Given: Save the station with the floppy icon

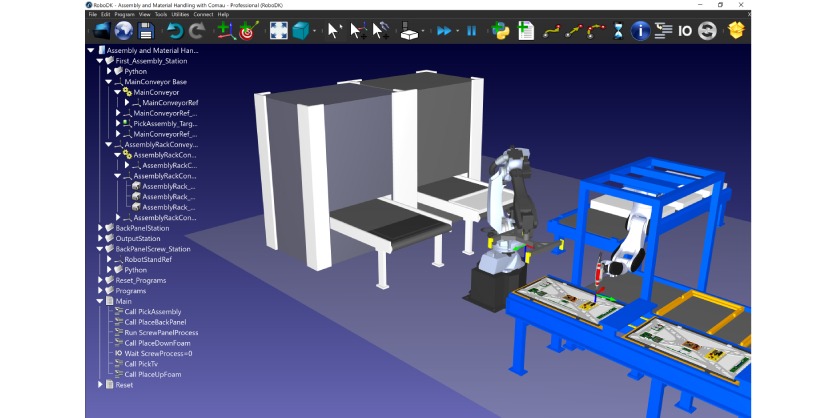Looking at the screenshot, I should [146, 31].
